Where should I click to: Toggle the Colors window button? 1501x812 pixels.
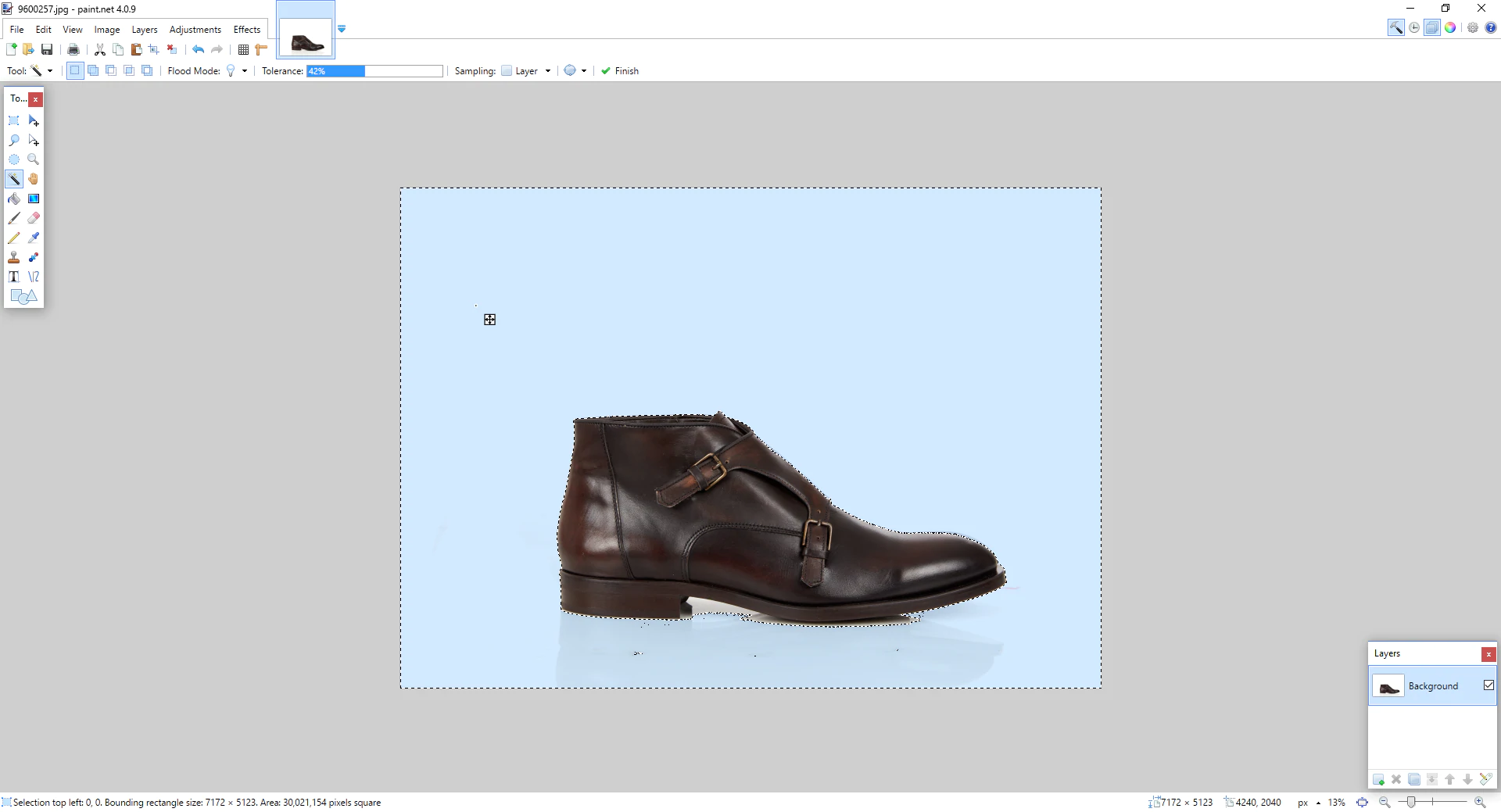[x=1450, y=28]
